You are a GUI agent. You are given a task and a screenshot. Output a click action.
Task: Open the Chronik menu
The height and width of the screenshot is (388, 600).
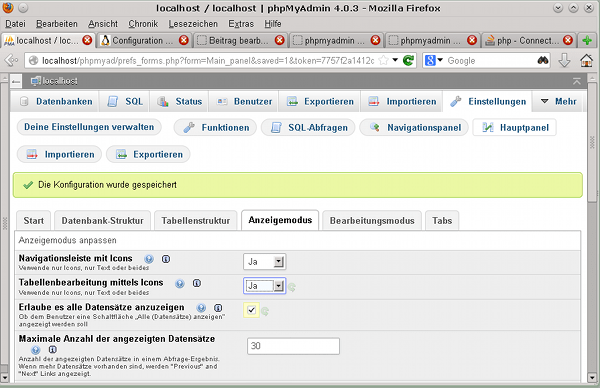point(143,24)
